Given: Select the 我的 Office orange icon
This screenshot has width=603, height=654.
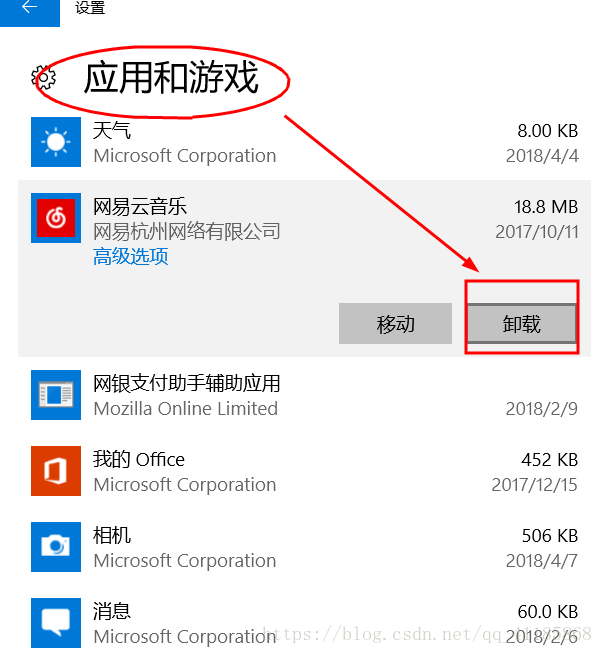Looking at the screenshot, I should point(56,470).
